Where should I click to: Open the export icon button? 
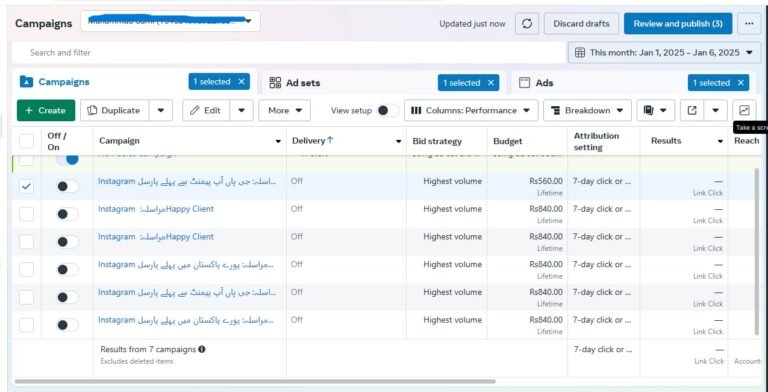click(692, 110)
